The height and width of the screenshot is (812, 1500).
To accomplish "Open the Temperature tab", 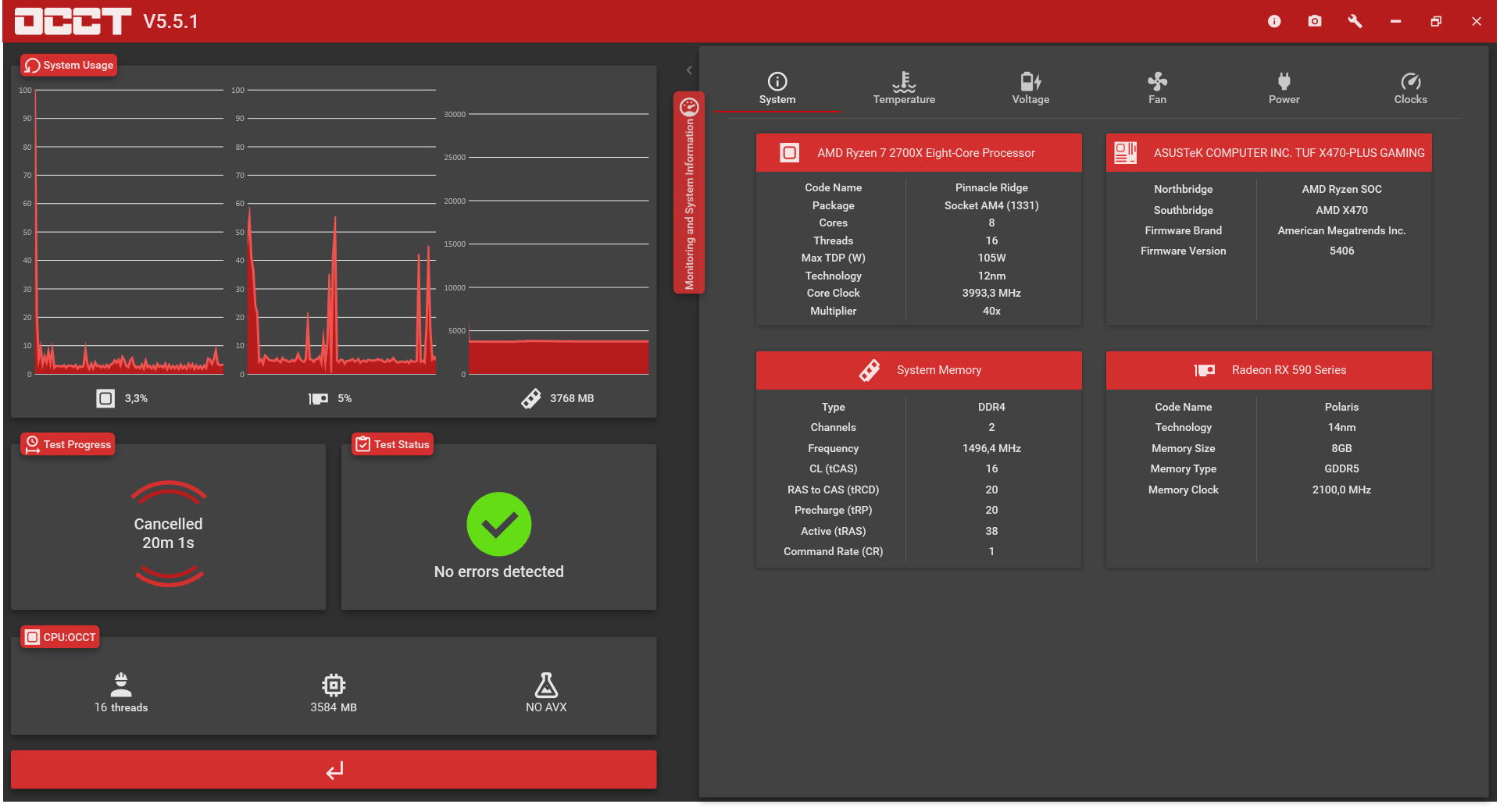I will [x=904, y=88].
